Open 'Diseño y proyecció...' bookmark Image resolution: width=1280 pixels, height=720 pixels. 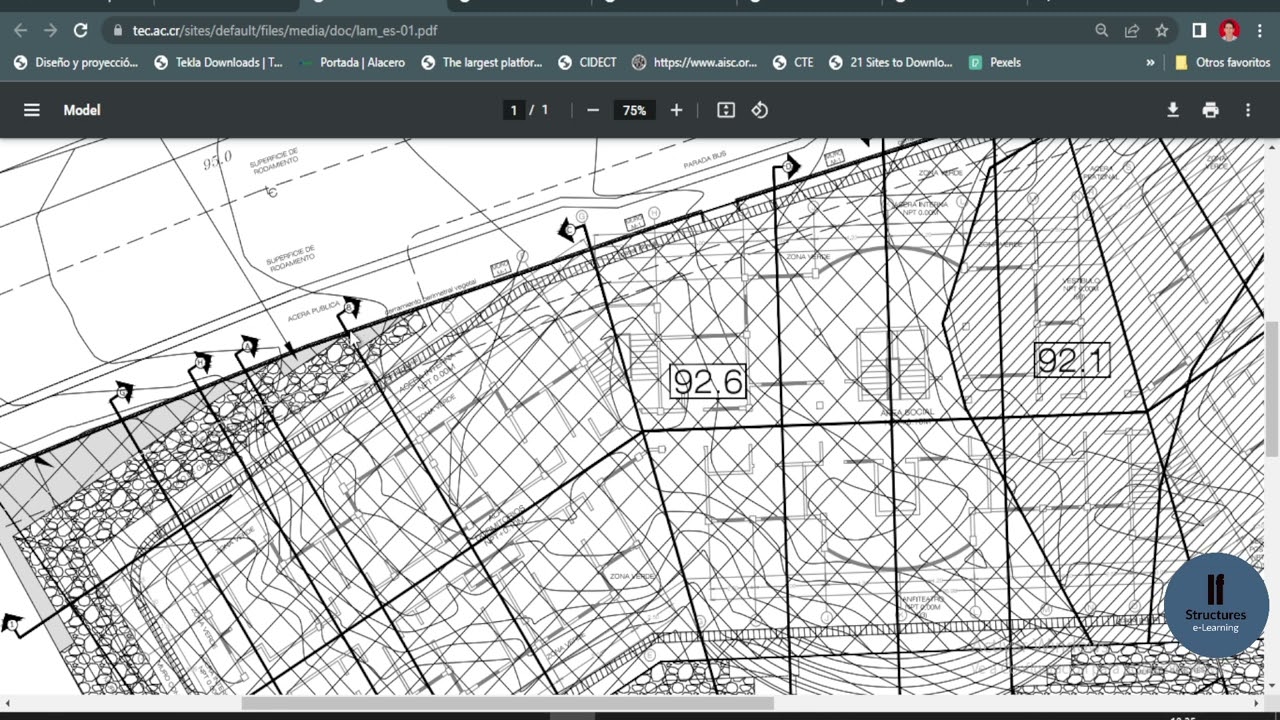point(75,62)
